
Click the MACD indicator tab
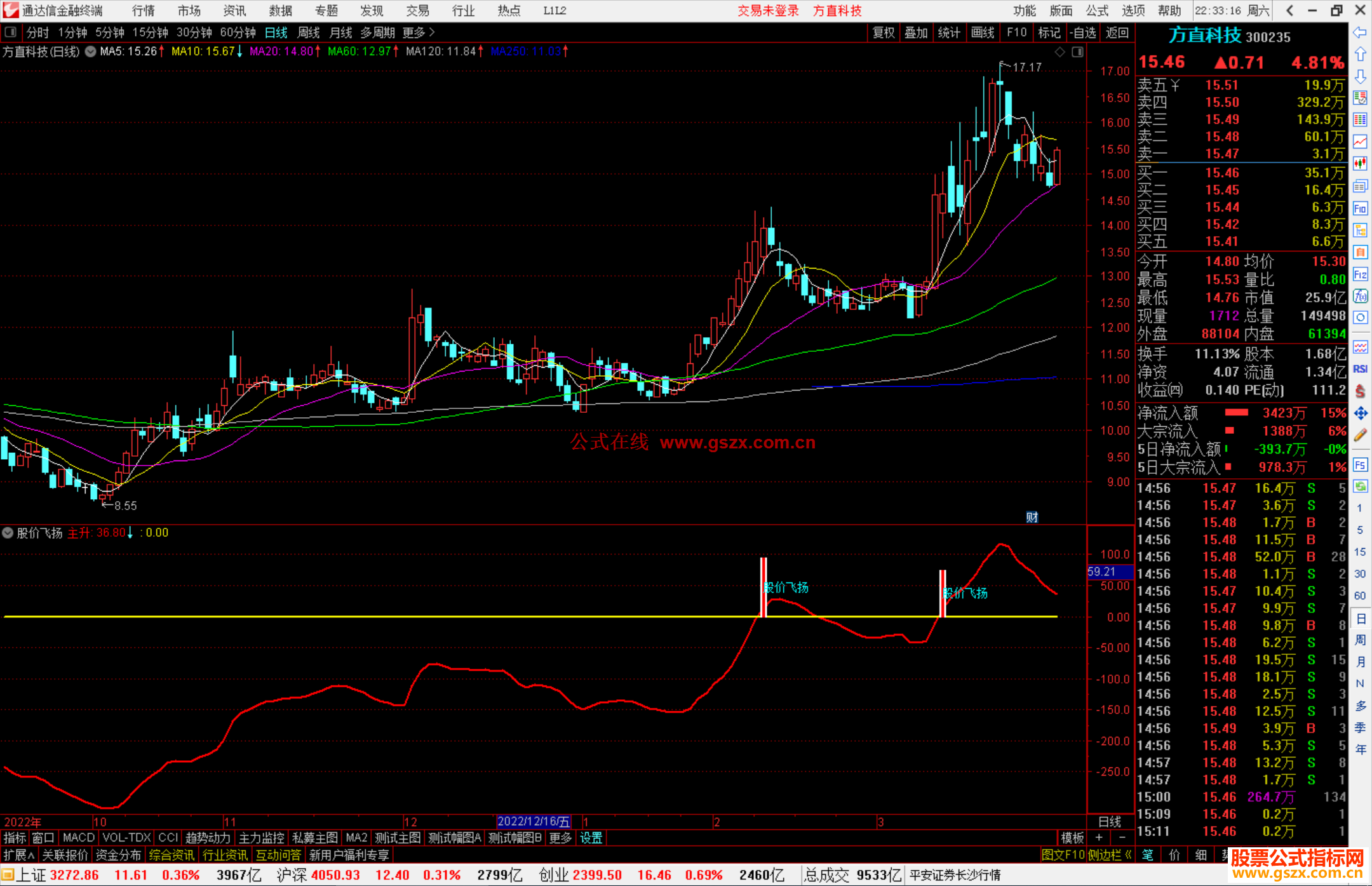point(78,838)
